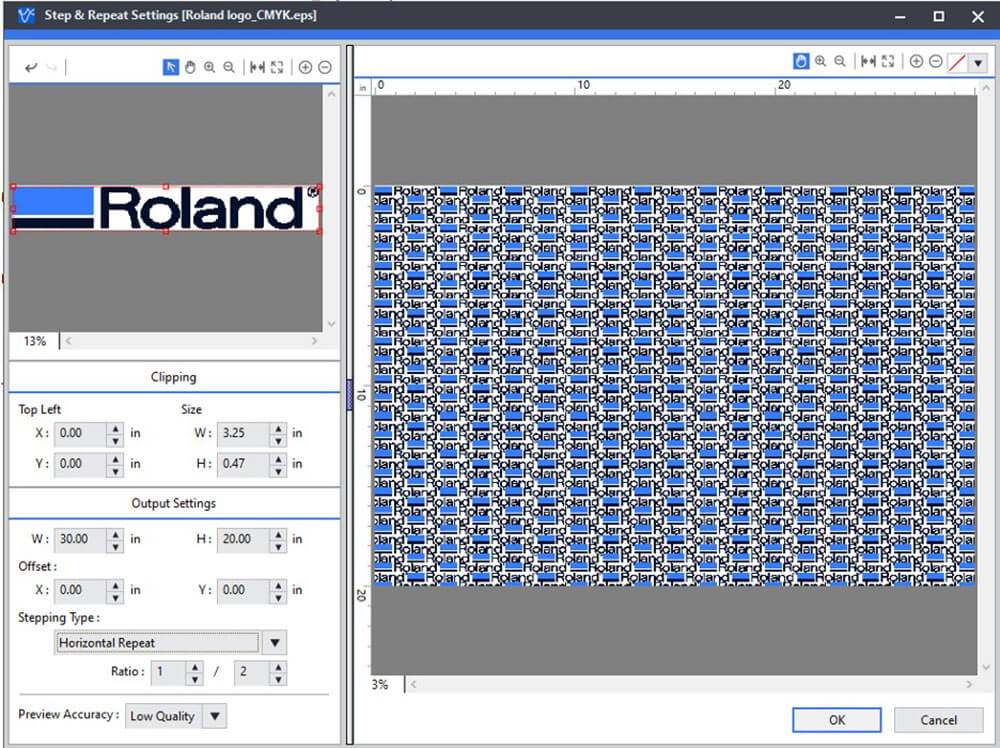Open dropdown arrow beside red line swatch
The height and width of the screenshot is (748, 1000).
click(x=978, y=62)
